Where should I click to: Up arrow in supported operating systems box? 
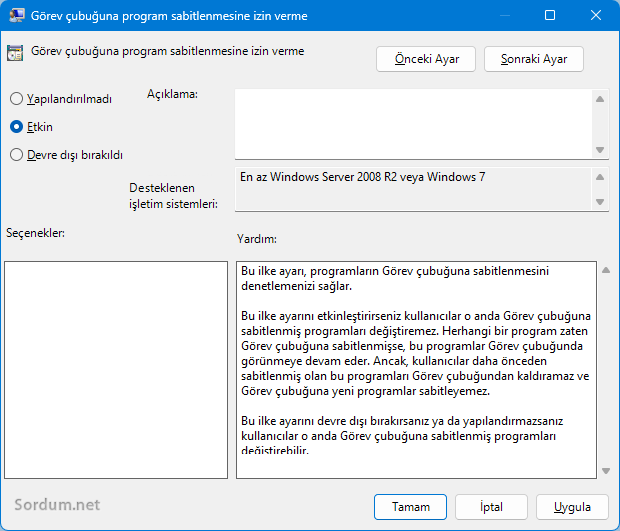600,178
